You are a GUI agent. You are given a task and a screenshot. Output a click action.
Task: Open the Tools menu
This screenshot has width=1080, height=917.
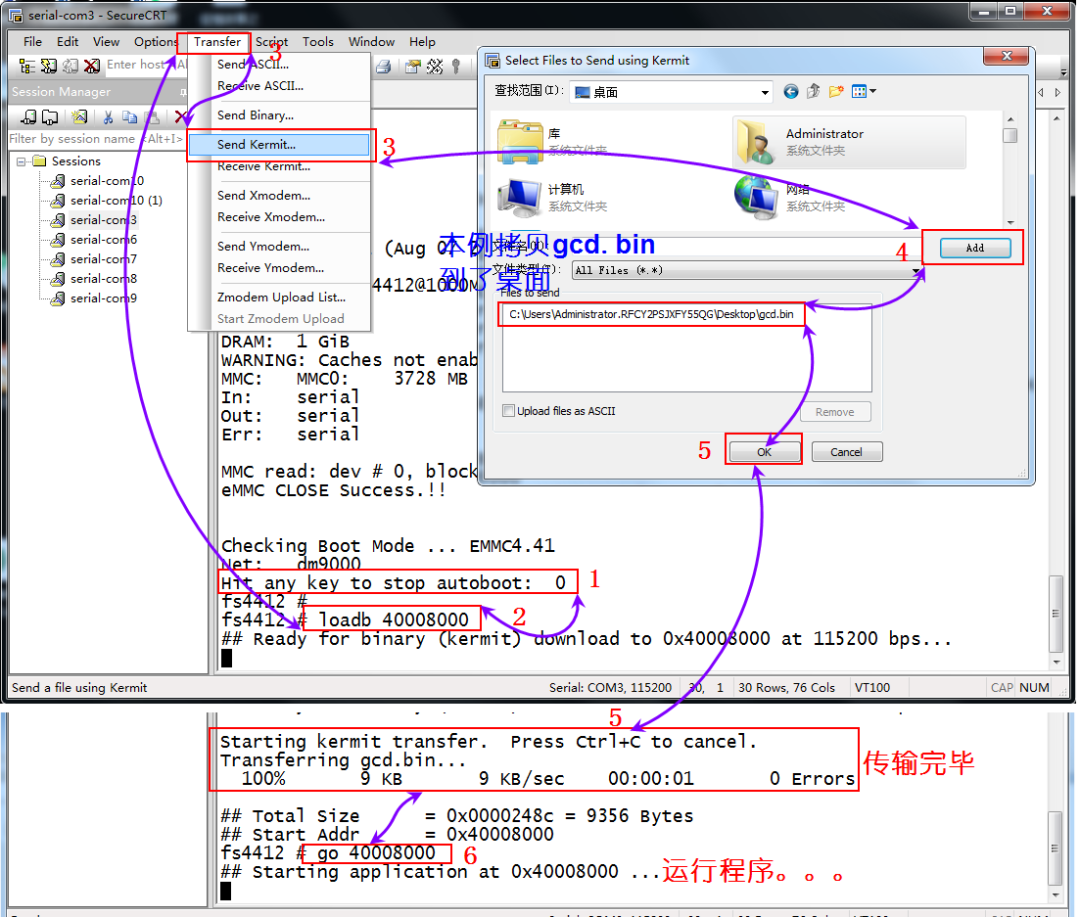click(318, 42)
